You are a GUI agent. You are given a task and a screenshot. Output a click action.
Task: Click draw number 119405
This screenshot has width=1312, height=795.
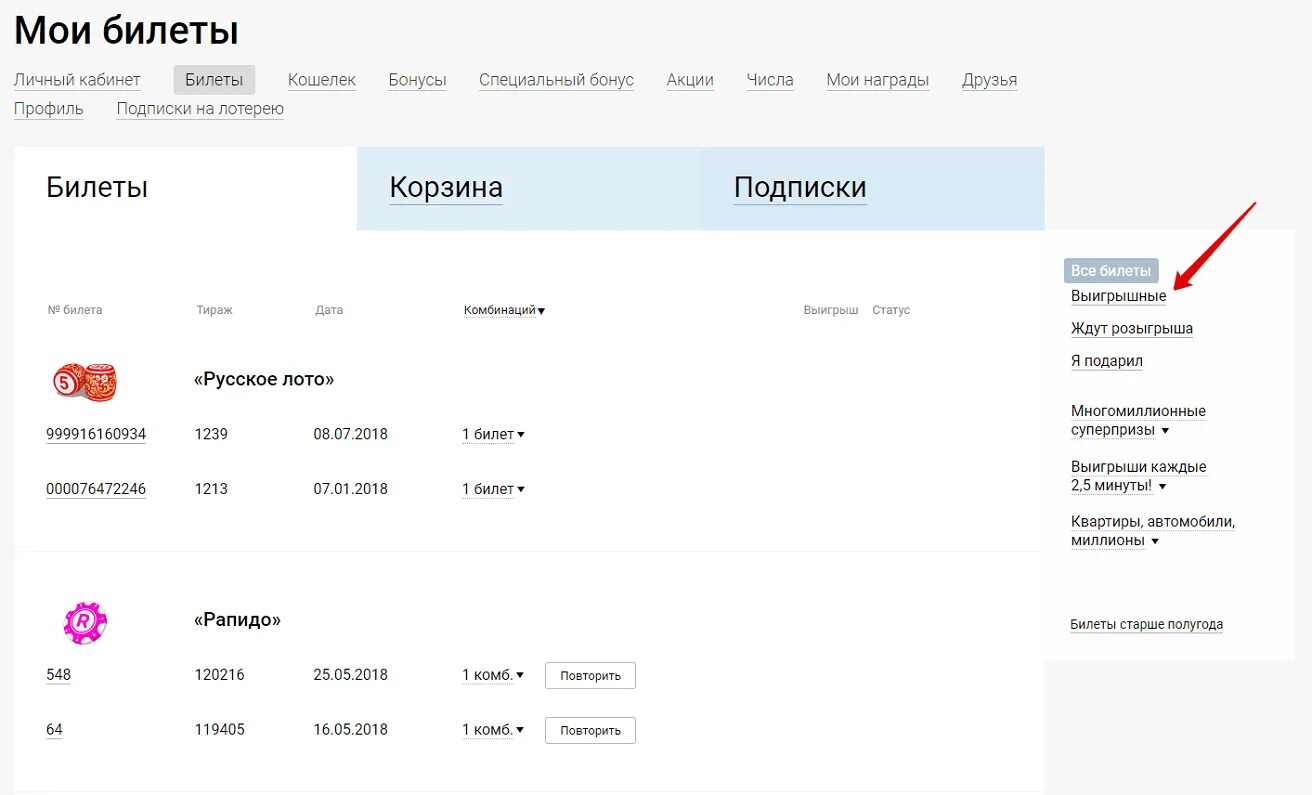click(220, 730)
